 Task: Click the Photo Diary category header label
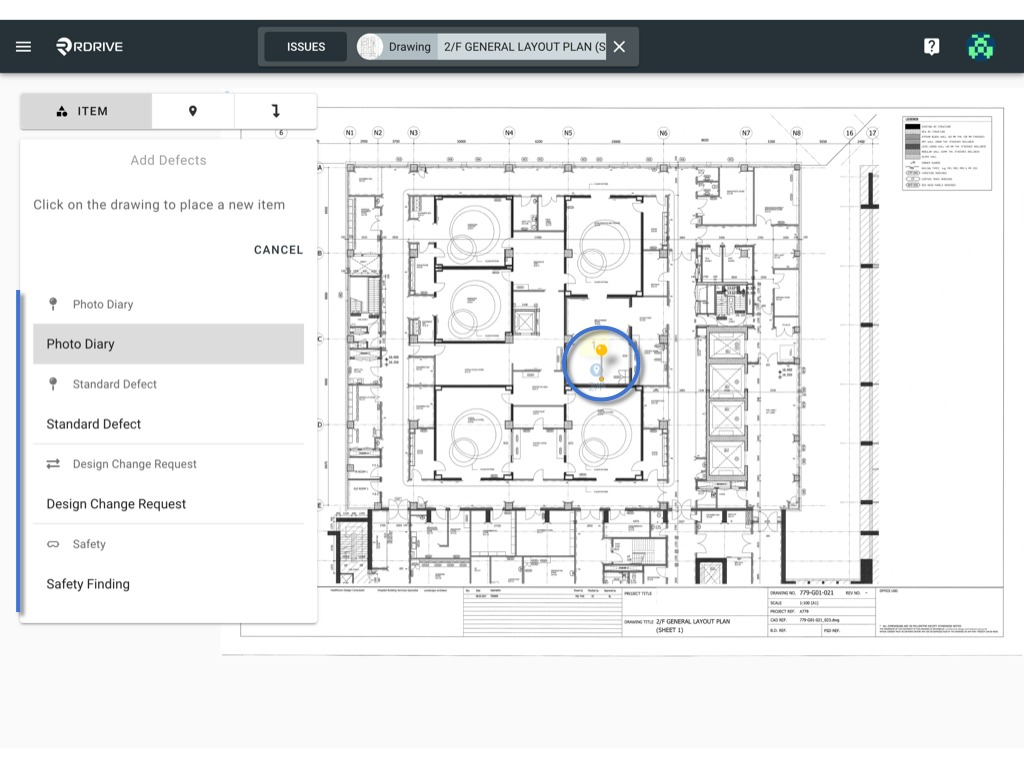point(103,304)
